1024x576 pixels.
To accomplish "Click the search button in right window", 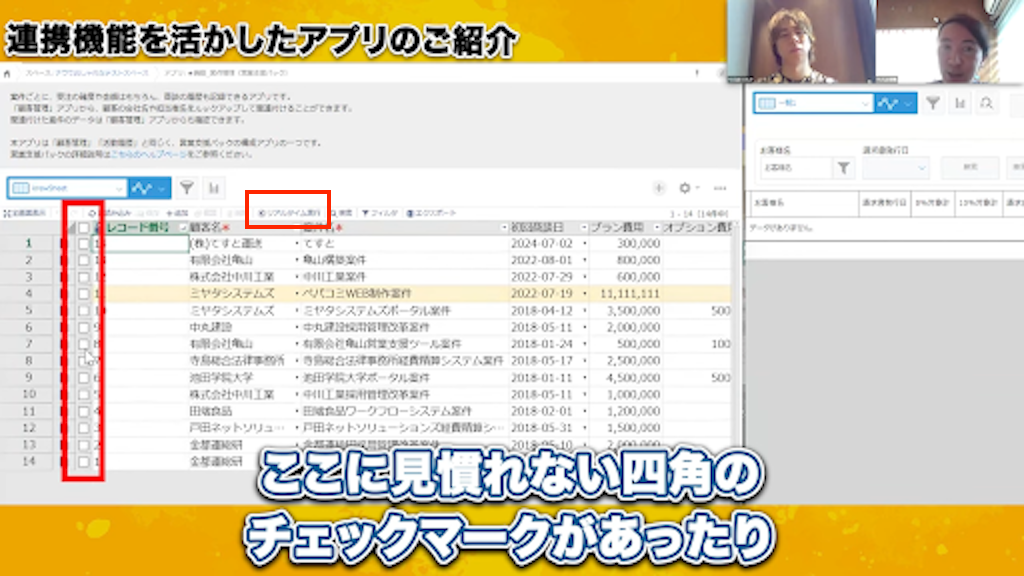I will [970, 168].
